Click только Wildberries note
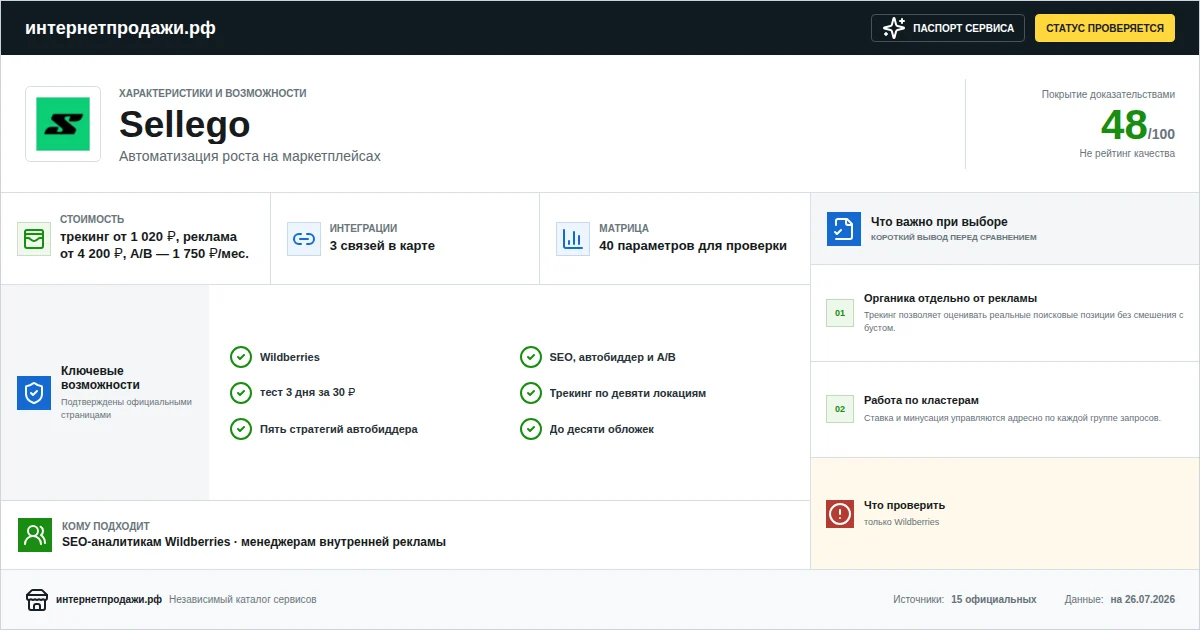1200x630 pixels. (x=902, y=522)
